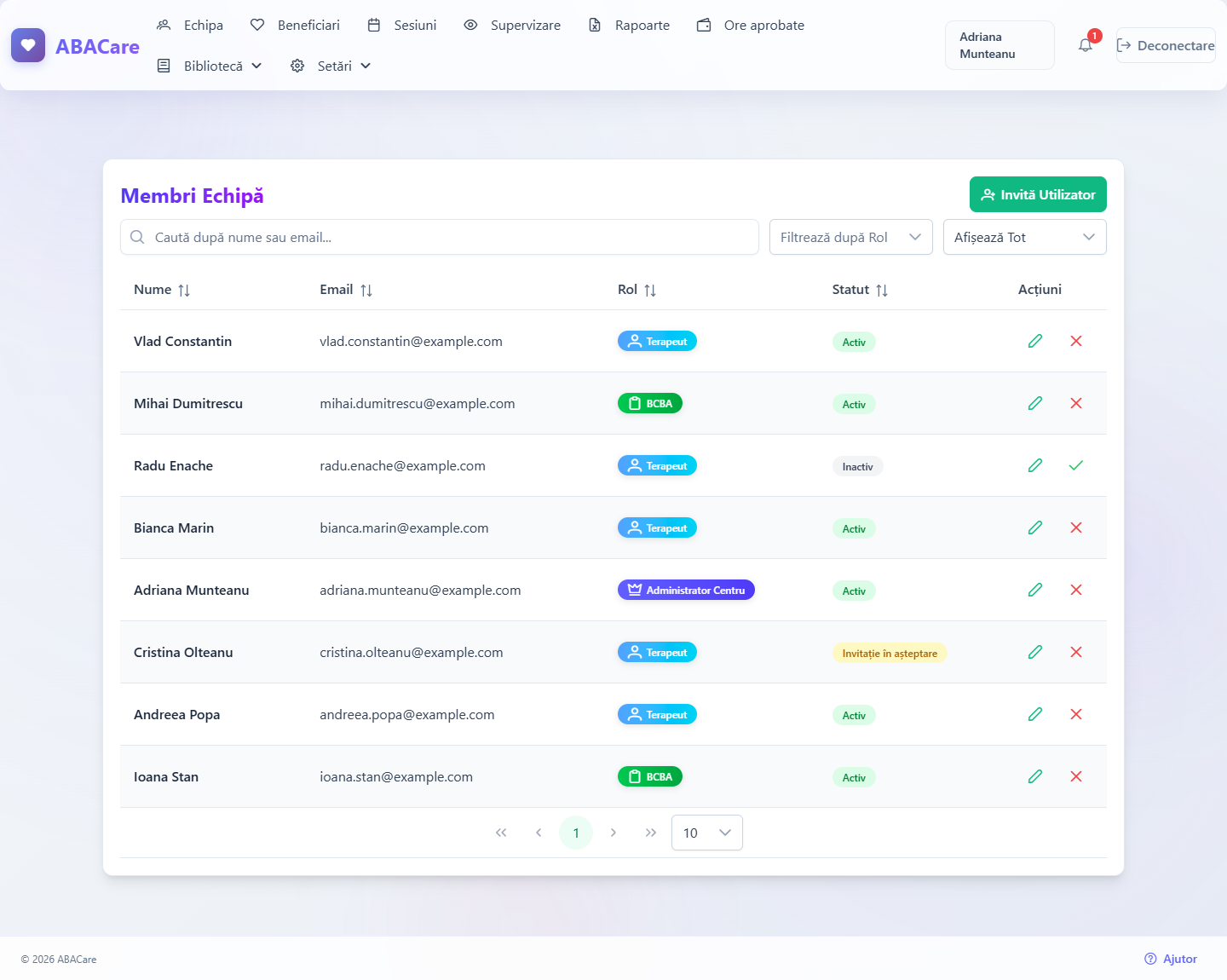Image resolution: width=1227 pixels, height=980 pixels.
Task: Edit Adriana Munteanu row pencil icon
Action: coord(1035,590)
